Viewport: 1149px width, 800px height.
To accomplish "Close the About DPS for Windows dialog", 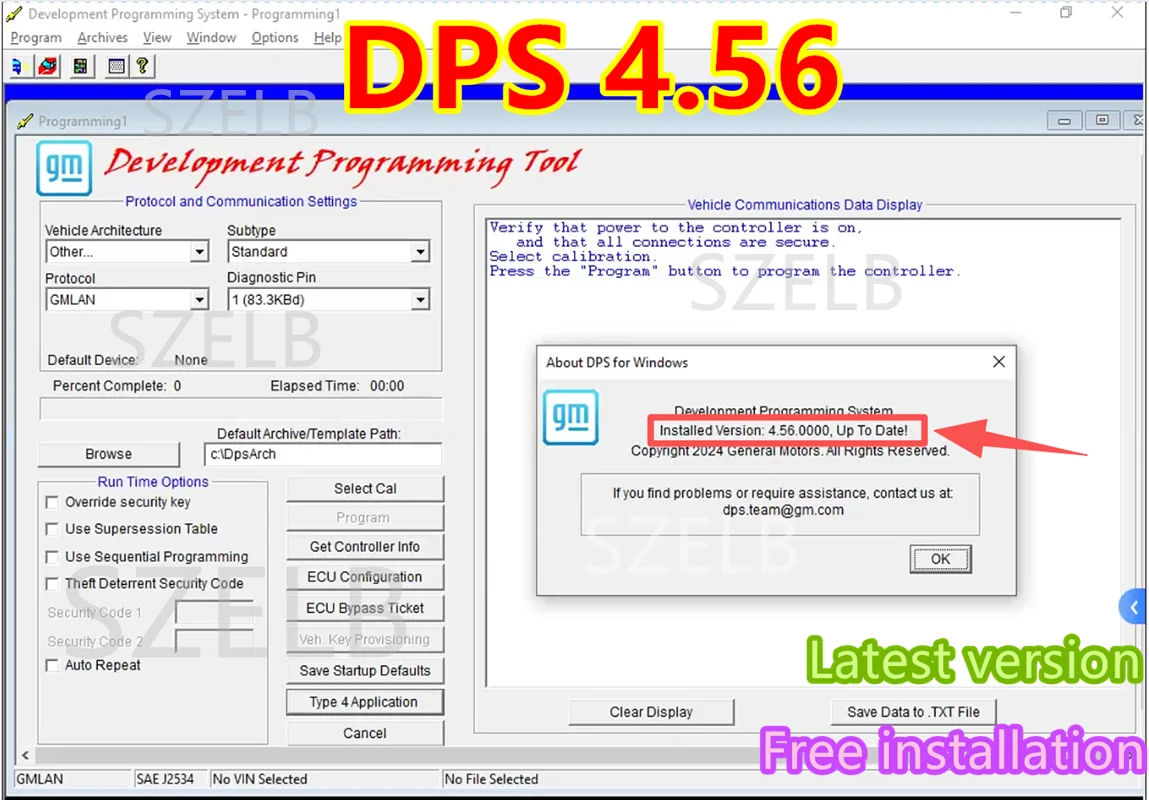I will (998, 362).
